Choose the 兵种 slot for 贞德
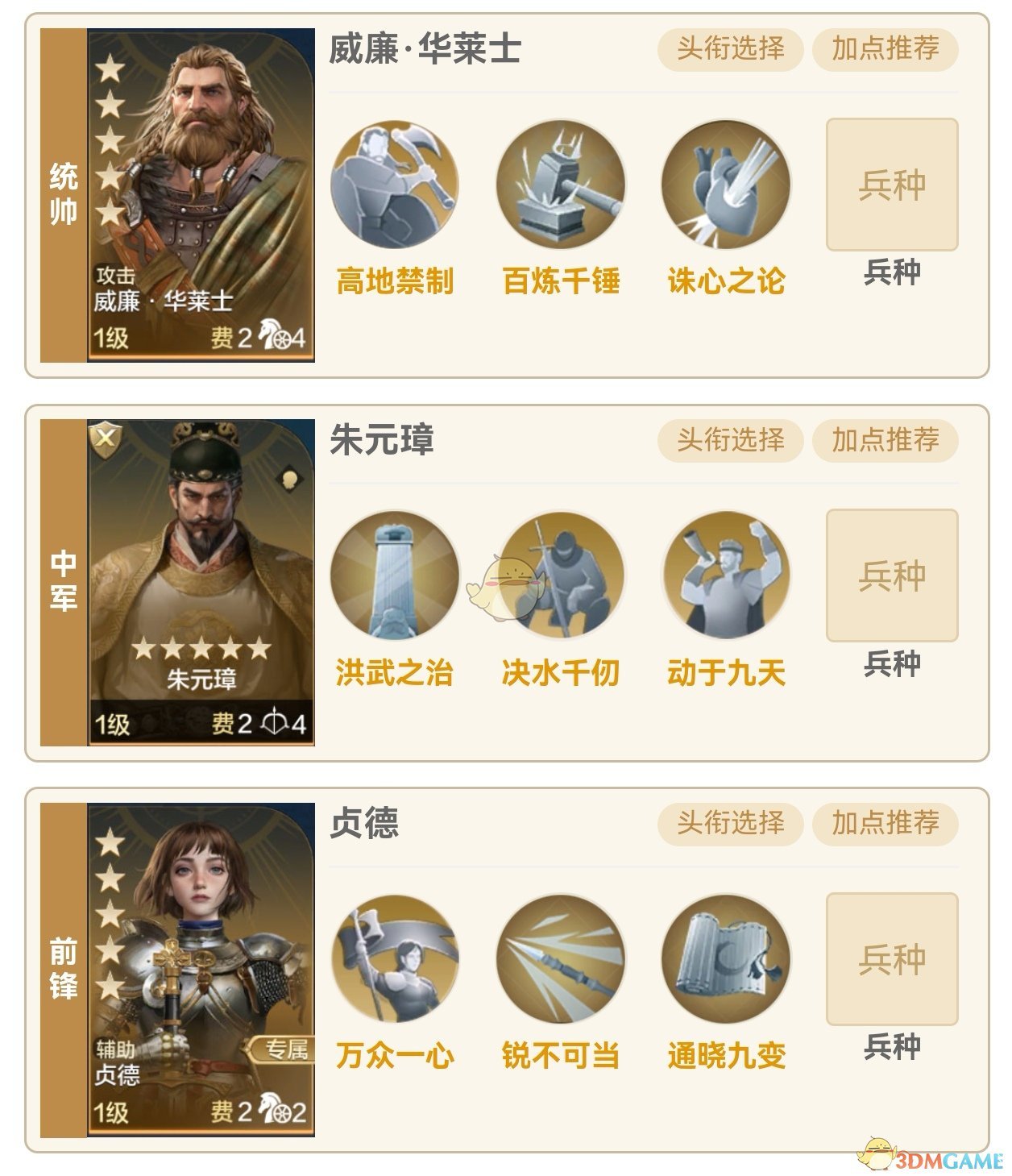Image resolution: width=1012 pixels, height=1176 pixels. (x=892, y=959)
